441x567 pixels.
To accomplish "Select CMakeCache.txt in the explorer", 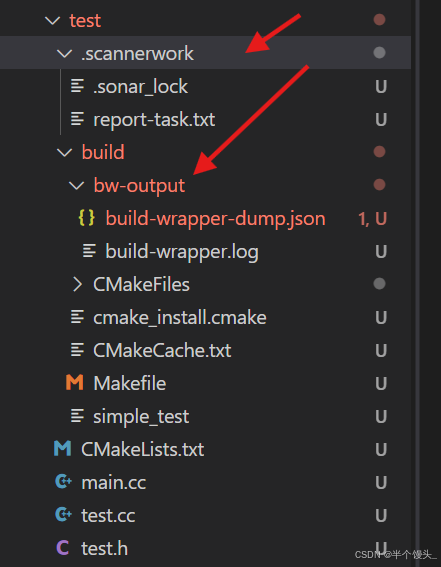I will pyautogui.click(x=205, y=350).
